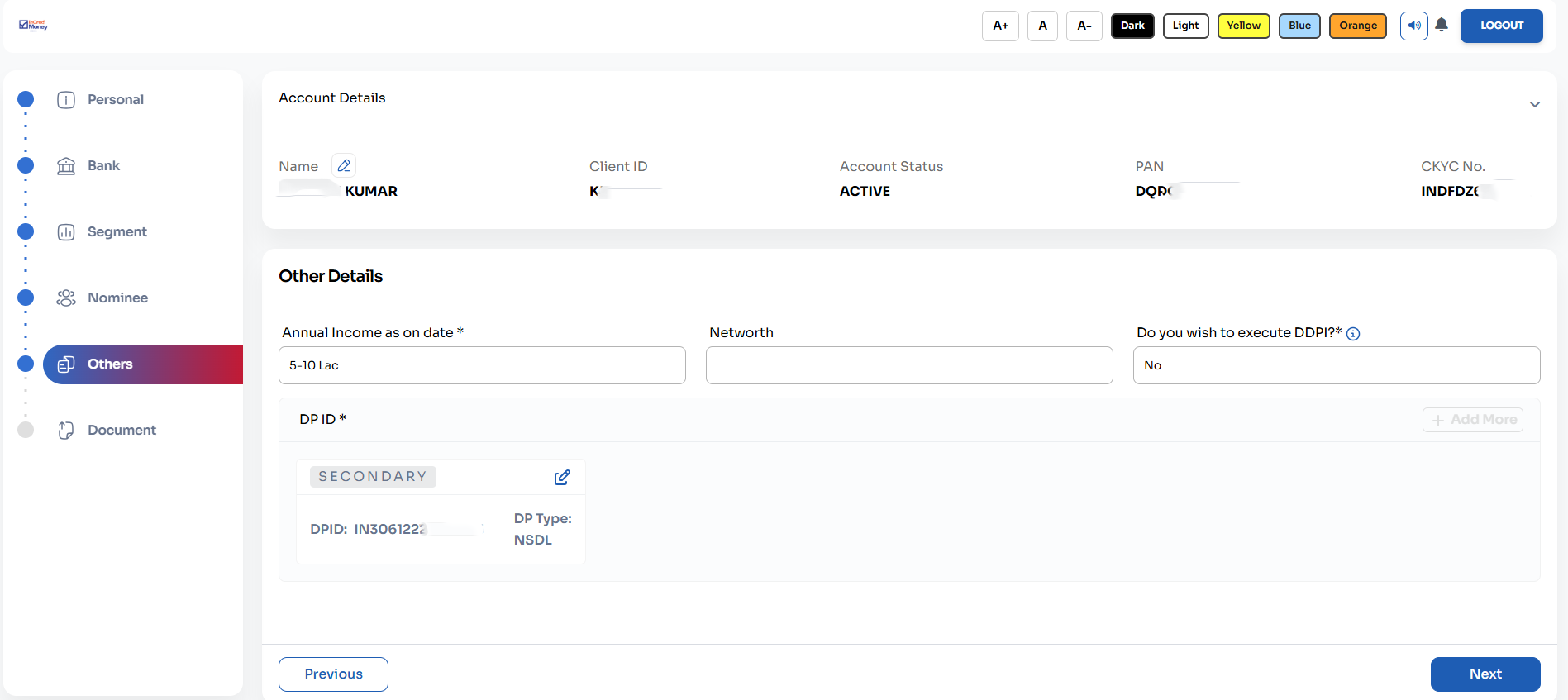This screenshot has height=700, width=1568.
Task: Go to the Segment section
Action: pos(117,232)
